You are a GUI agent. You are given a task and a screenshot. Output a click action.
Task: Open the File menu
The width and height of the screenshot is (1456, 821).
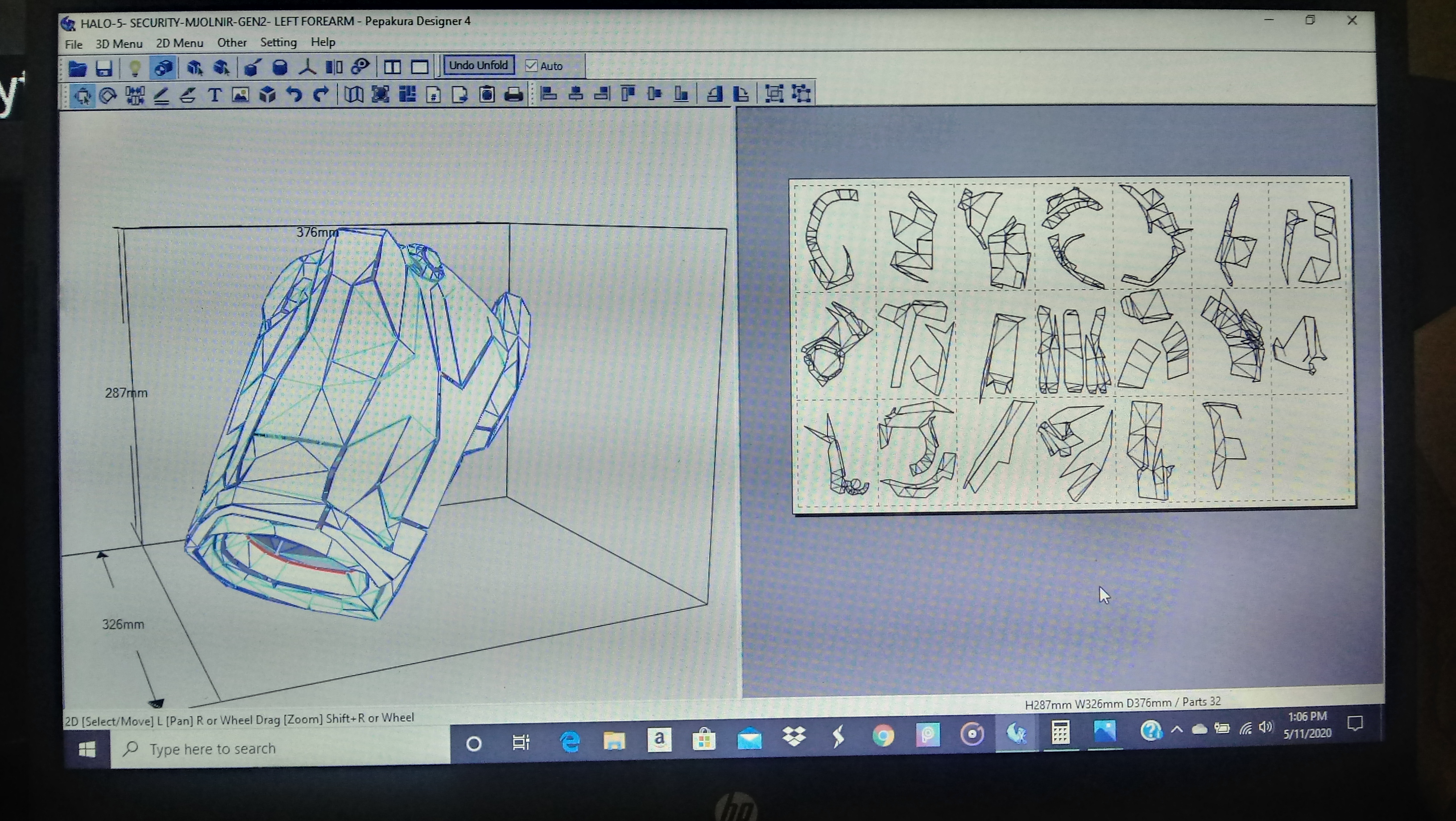pos(74,44)
